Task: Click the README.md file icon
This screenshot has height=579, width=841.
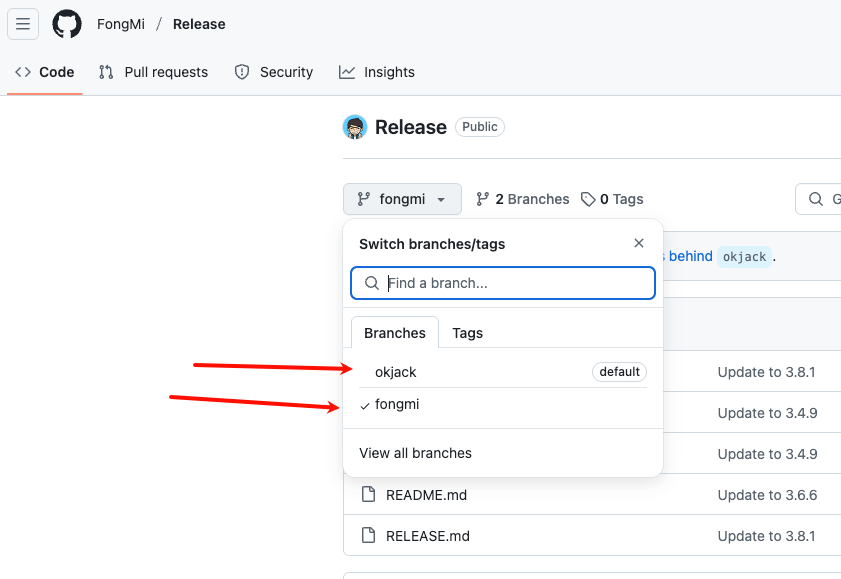Action: [368, 495]
